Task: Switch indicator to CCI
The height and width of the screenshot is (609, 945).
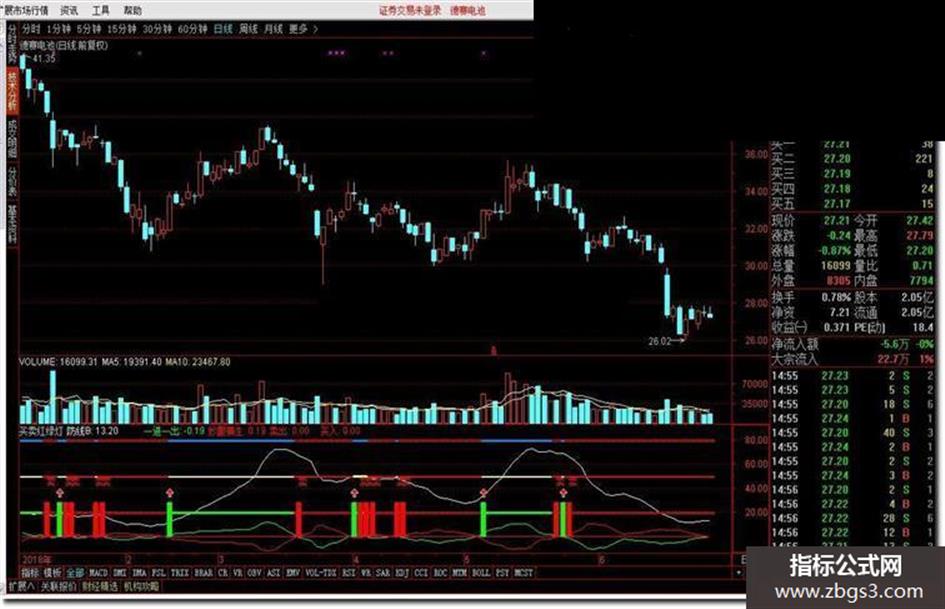Action: coord(421,573)
